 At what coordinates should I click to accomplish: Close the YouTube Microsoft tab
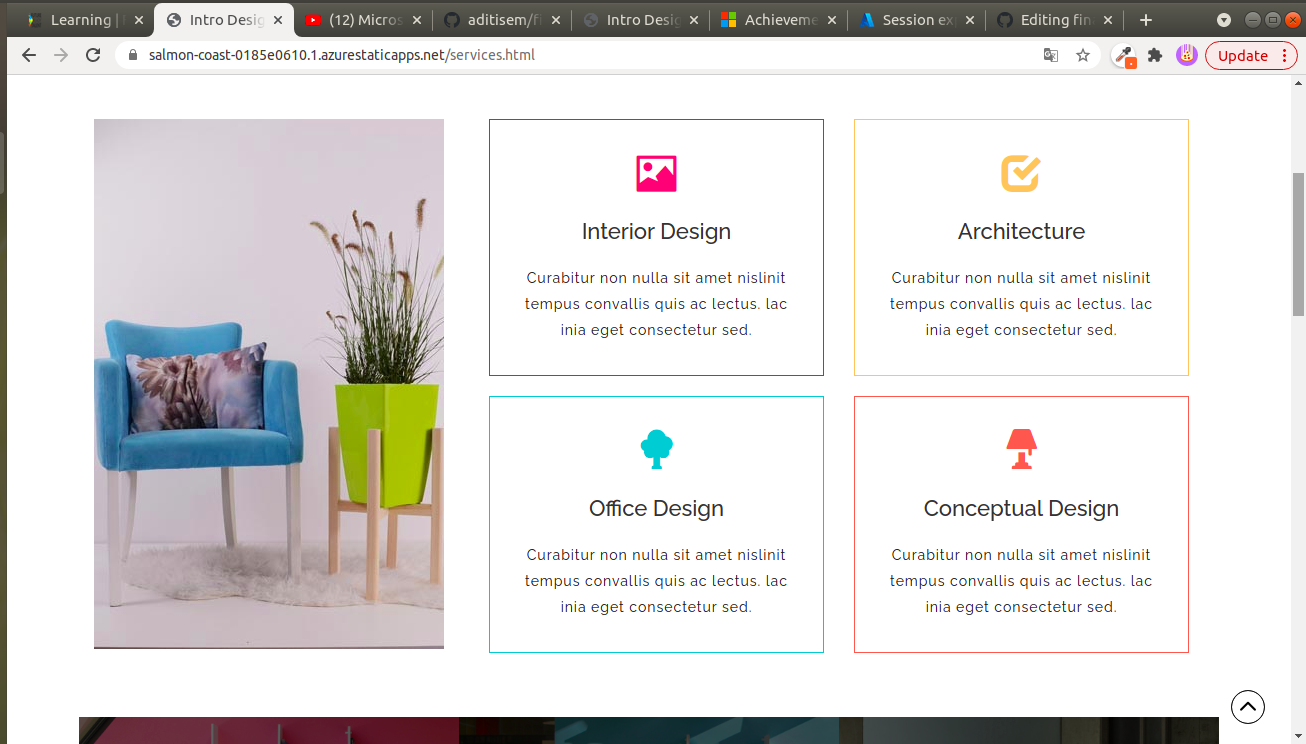click(416, 20)
